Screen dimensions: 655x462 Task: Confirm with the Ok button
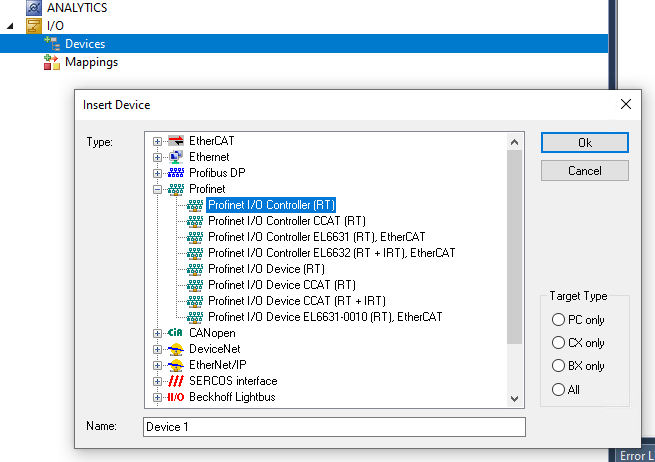584,142
